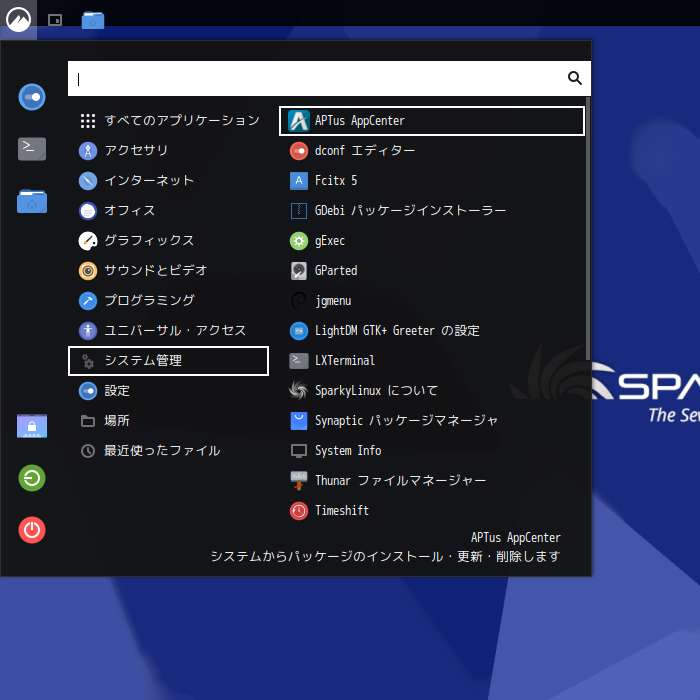
Task: Select すべてのアプリケーション category
Action: tap(168, 121)
